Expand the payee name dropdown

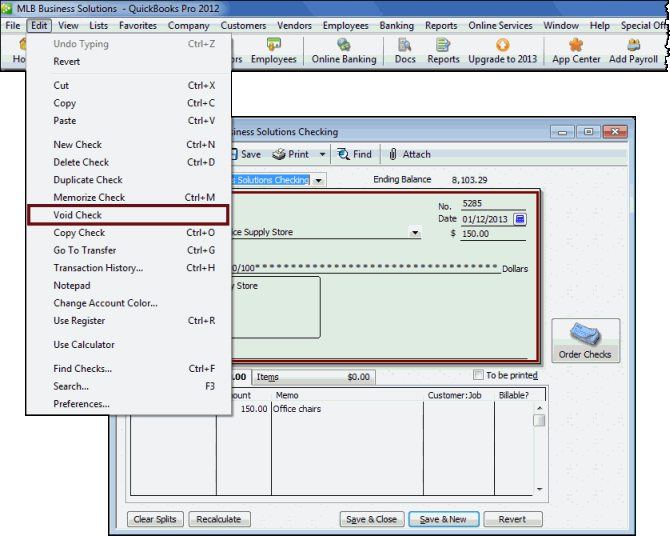[x=415, y=233]
